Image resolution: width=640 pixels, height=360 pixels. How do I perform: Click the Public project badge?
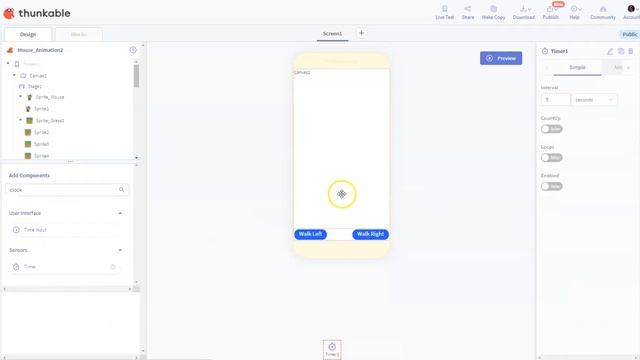coord(630,34)
